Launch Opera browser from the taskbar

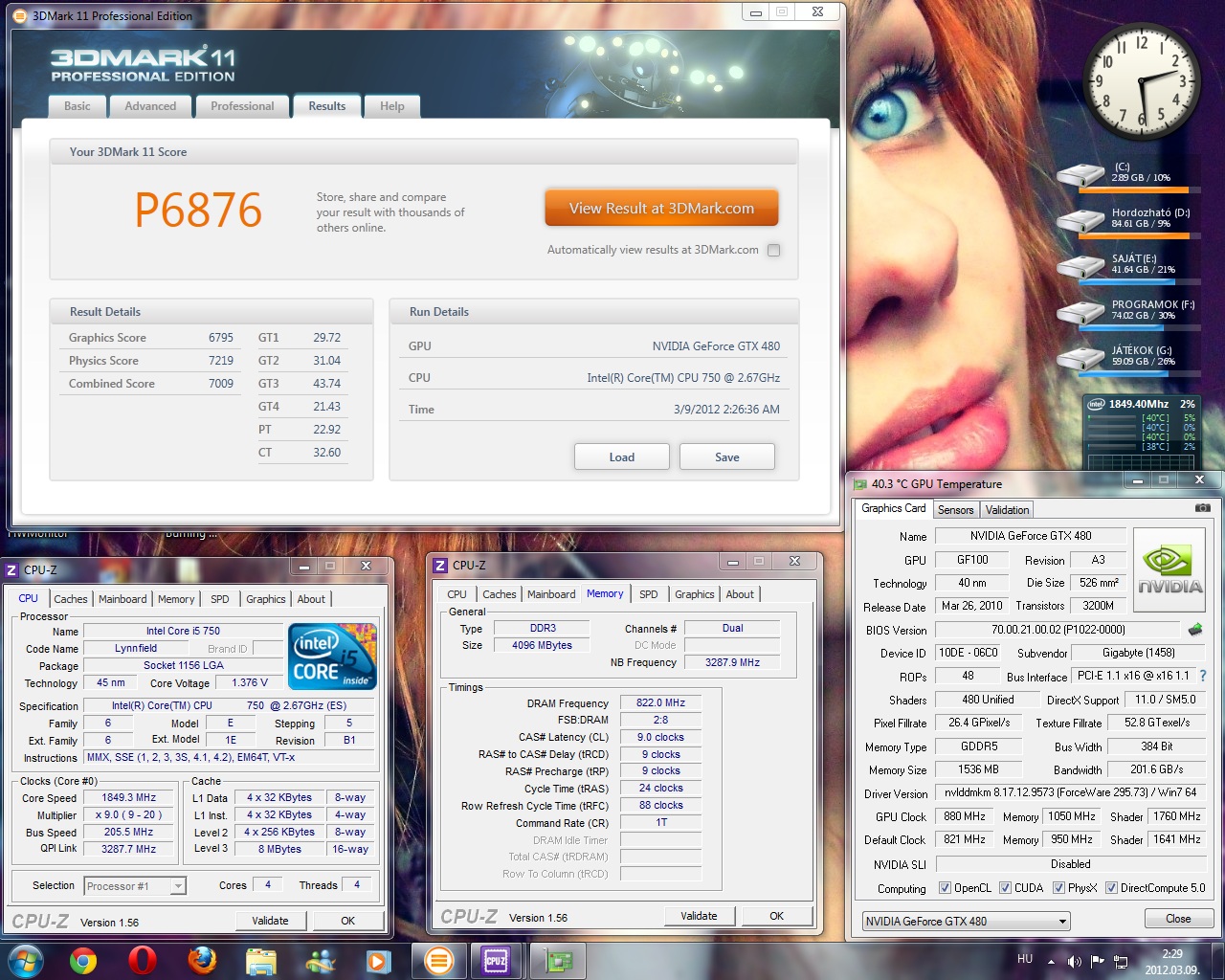click(x=143, y=960)
